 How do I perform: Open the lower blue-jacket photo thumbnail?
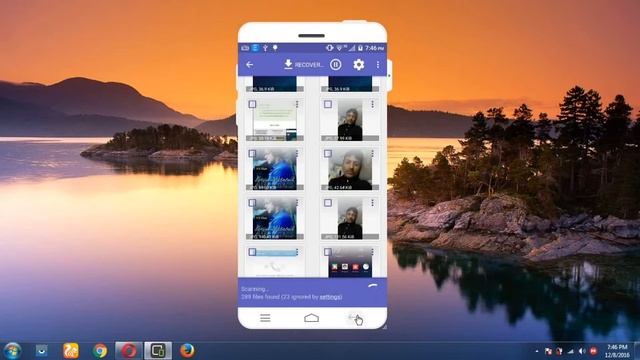click(x=275, y=219)
